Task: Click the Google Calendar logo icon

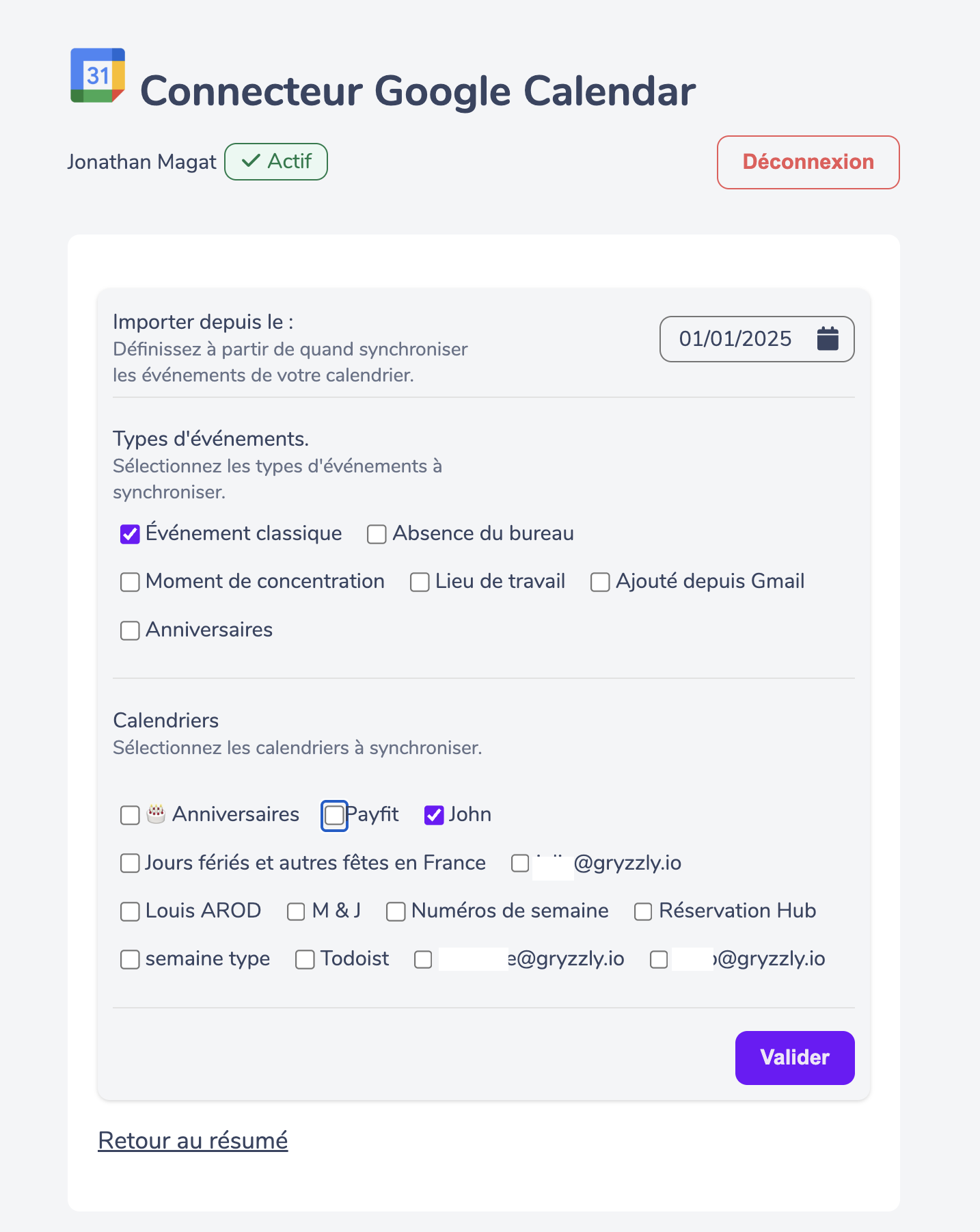Action: point(98,75)
